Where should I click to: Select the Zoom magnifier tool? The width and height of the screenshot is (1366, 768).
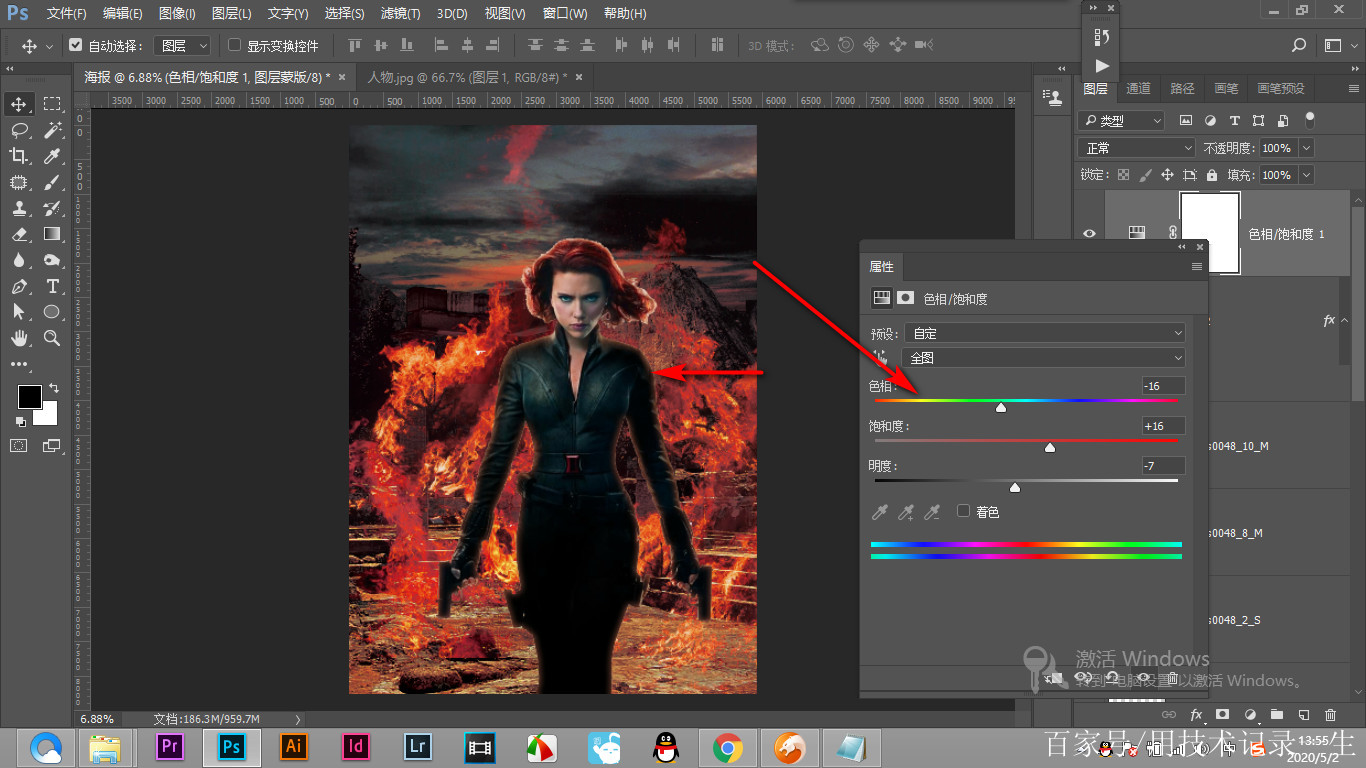pyautogui.click(x=52, y=338)
